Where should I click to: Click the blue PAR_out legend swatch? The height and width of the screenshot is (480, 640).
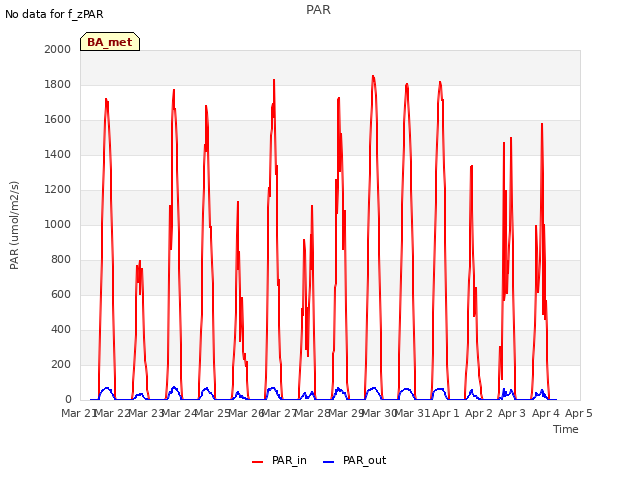(329, 462)
